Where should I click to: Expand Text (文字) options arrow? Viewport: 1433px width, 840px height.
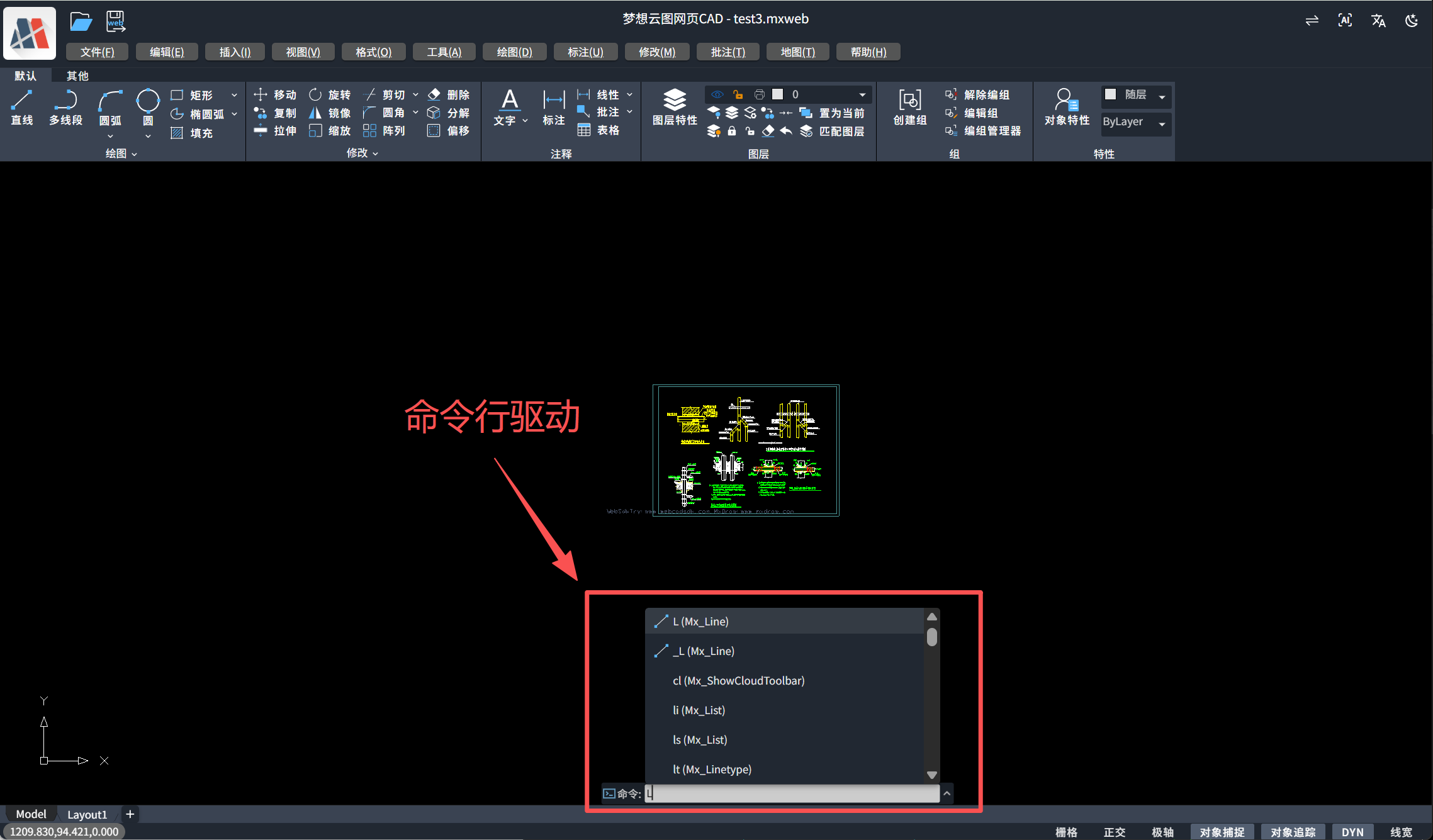coord(525,120)
